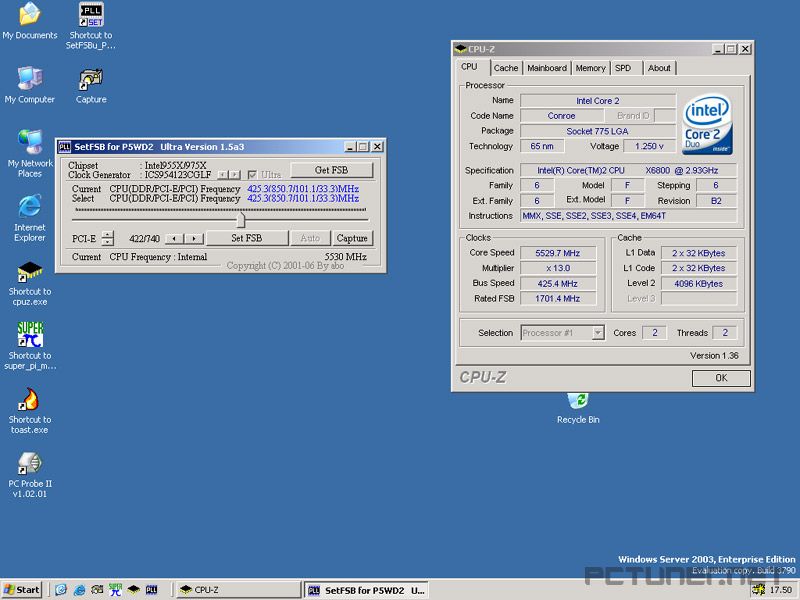Click the Level 2 cache value 4096 KBytes
This screenshot has width=800, height=600.
[x=698, y=284]
